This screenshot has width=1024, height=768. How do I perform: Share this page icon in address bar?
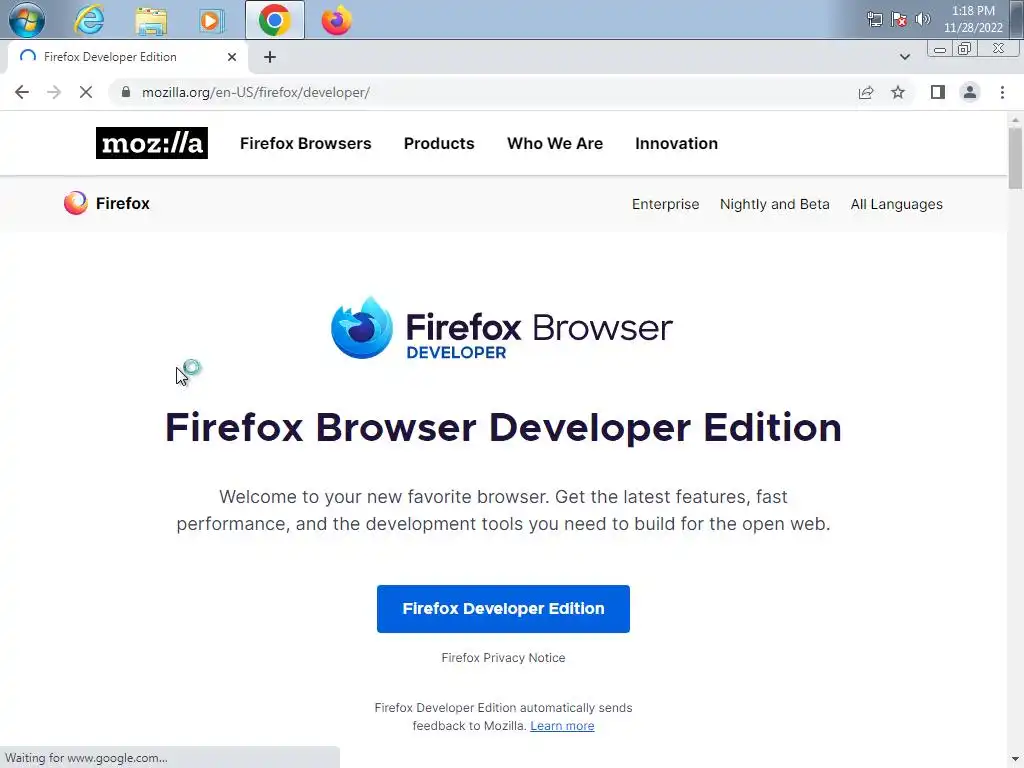coord(866,92)
